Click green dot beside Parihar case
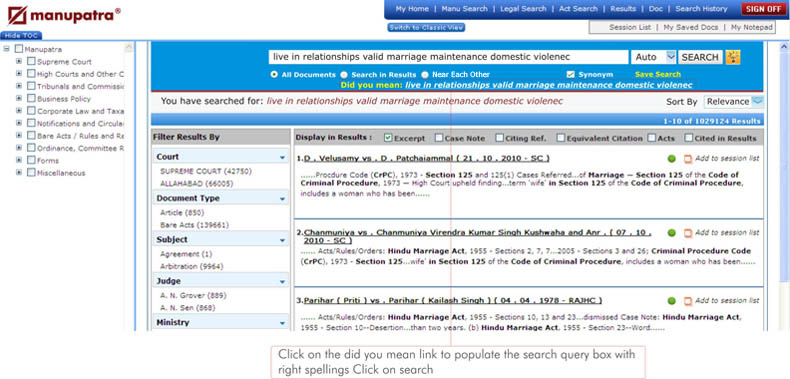Viewport: 790px width, 379px height. [x=672, y=301]
